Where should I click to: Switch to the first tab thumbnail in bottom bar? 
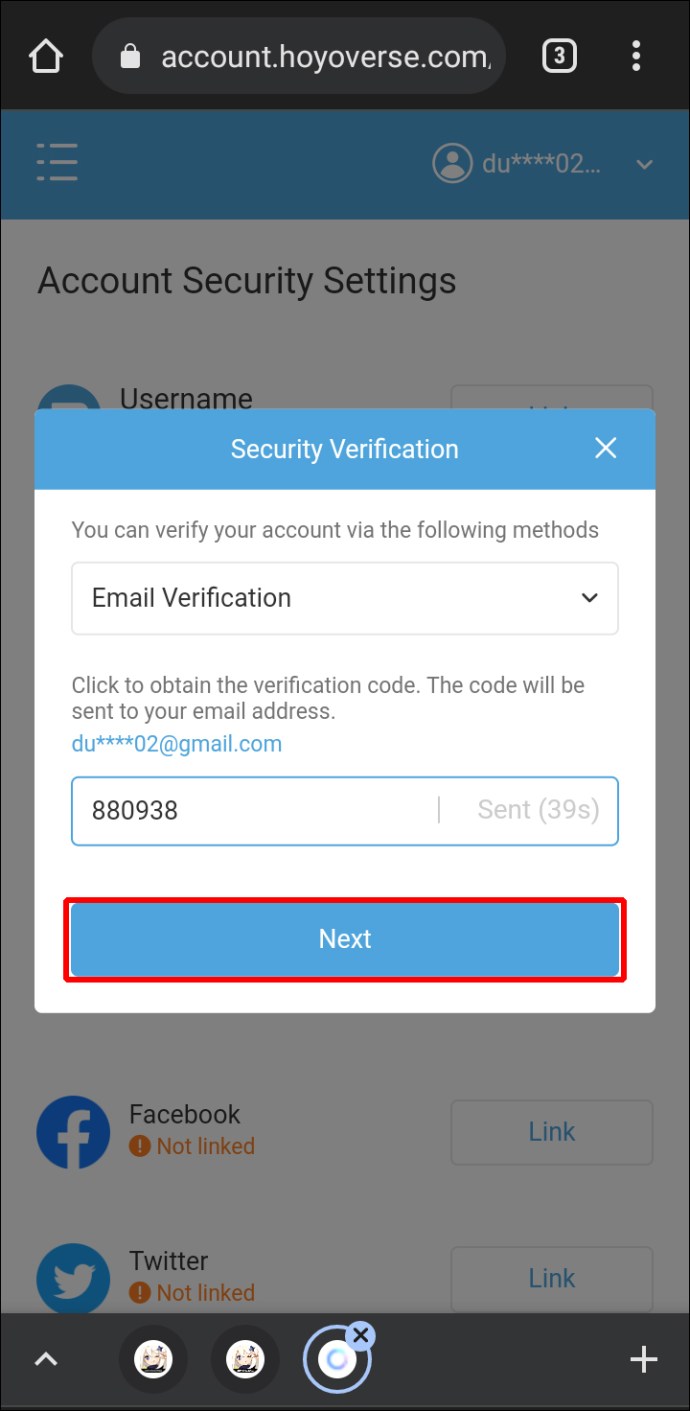pos(153,1359)
